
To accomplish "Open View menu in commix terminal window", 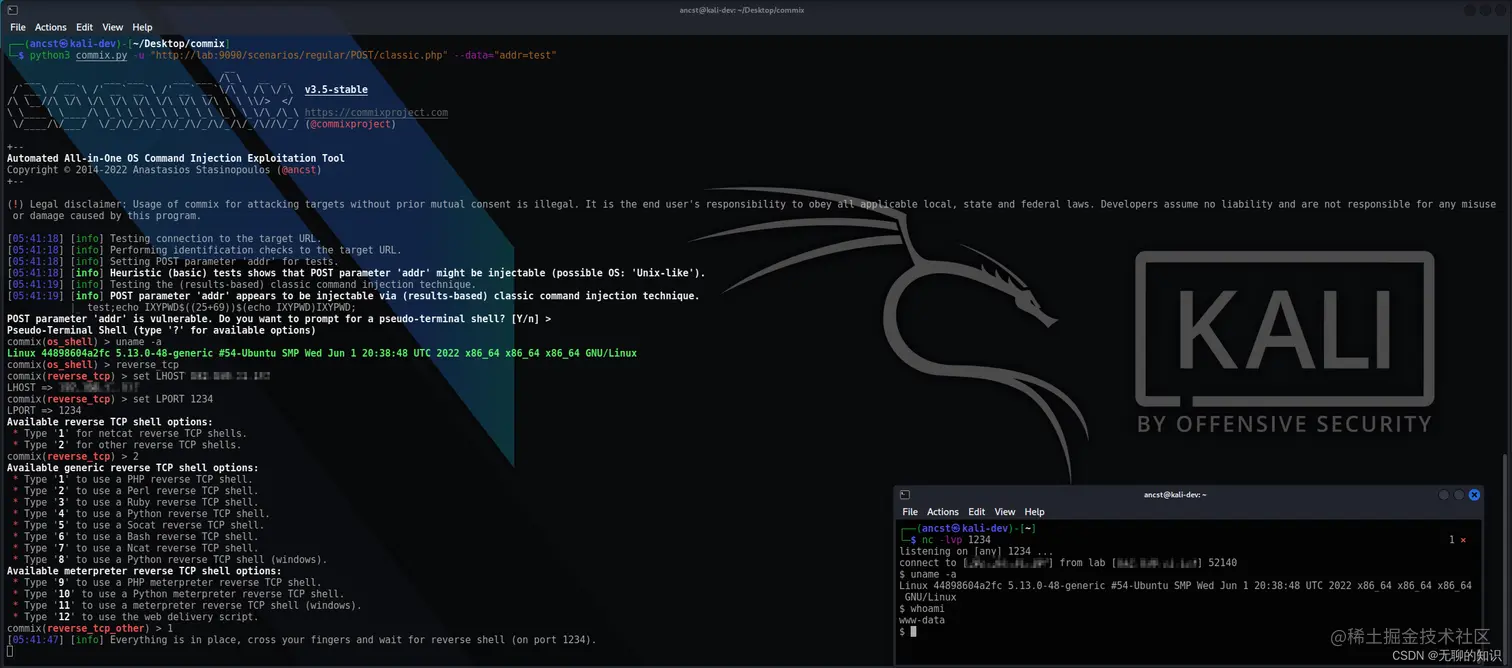I will click(x=113, y=27).
